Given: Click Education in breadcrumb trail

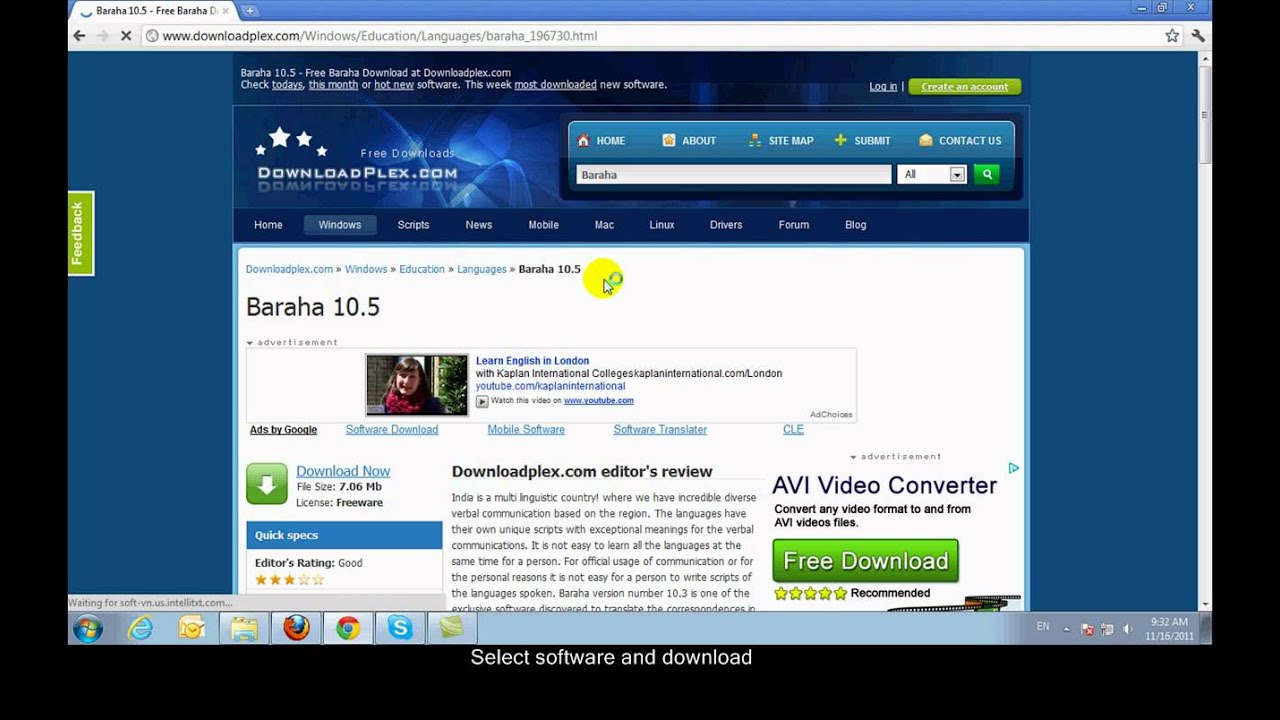Looking at the screenshot, I should click(x=422, y=269).
